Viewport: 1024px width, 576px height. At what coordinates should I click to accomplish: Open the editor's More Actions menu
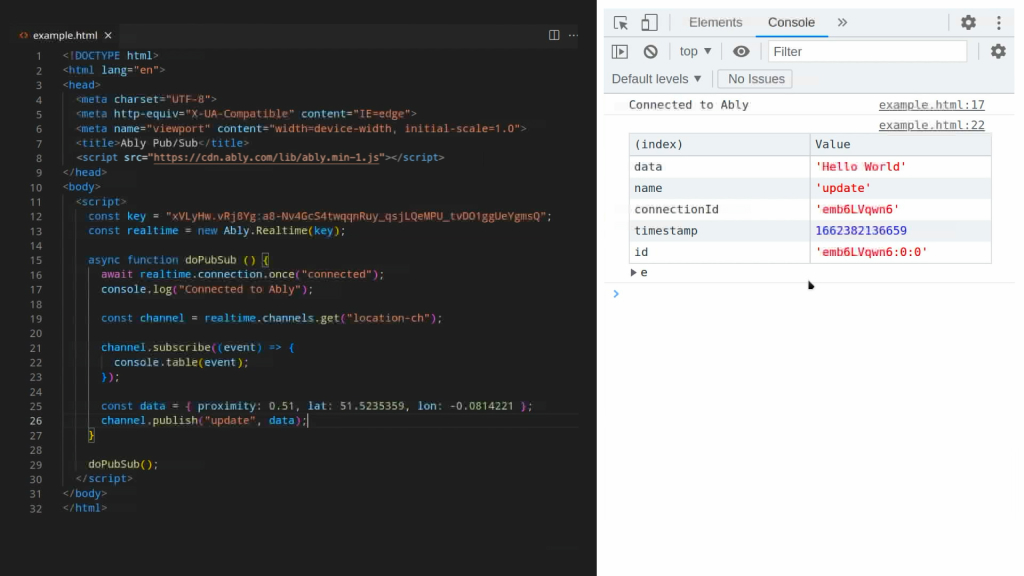click(573, 35)
